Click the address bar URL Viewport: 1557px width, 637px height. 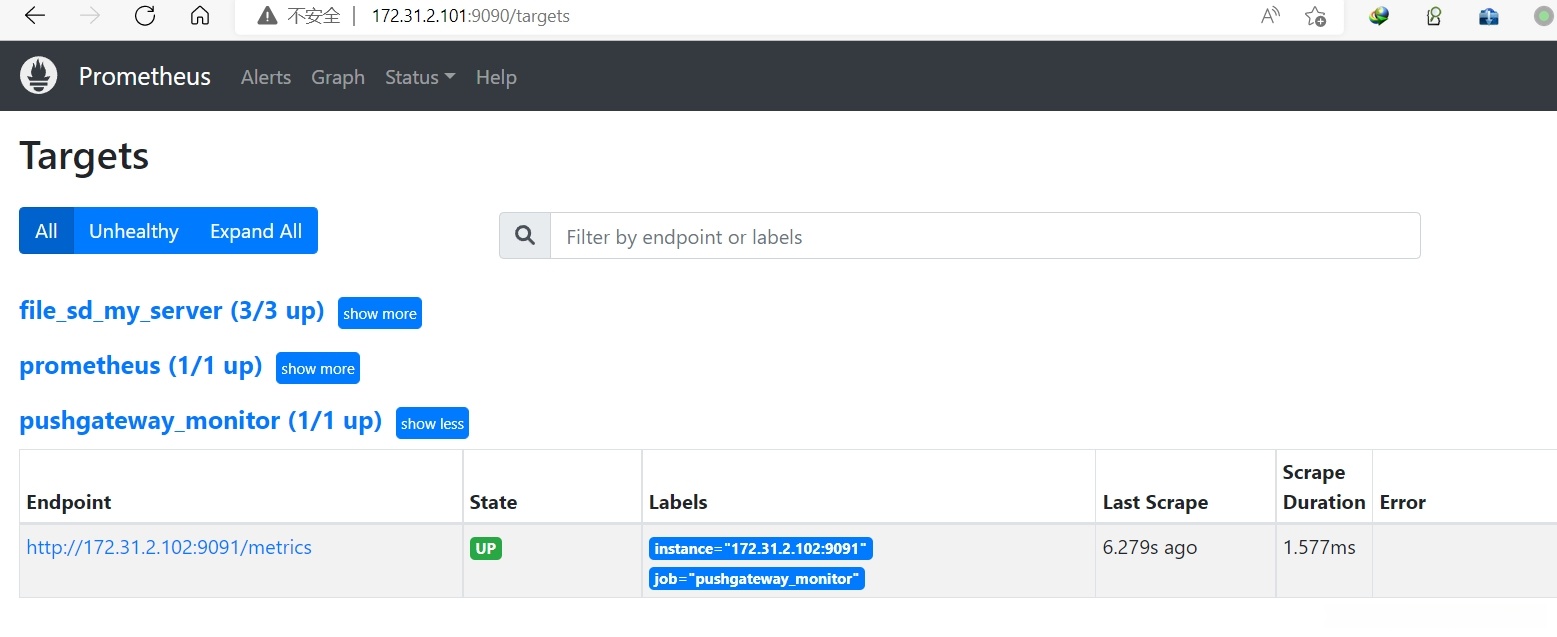470,16
